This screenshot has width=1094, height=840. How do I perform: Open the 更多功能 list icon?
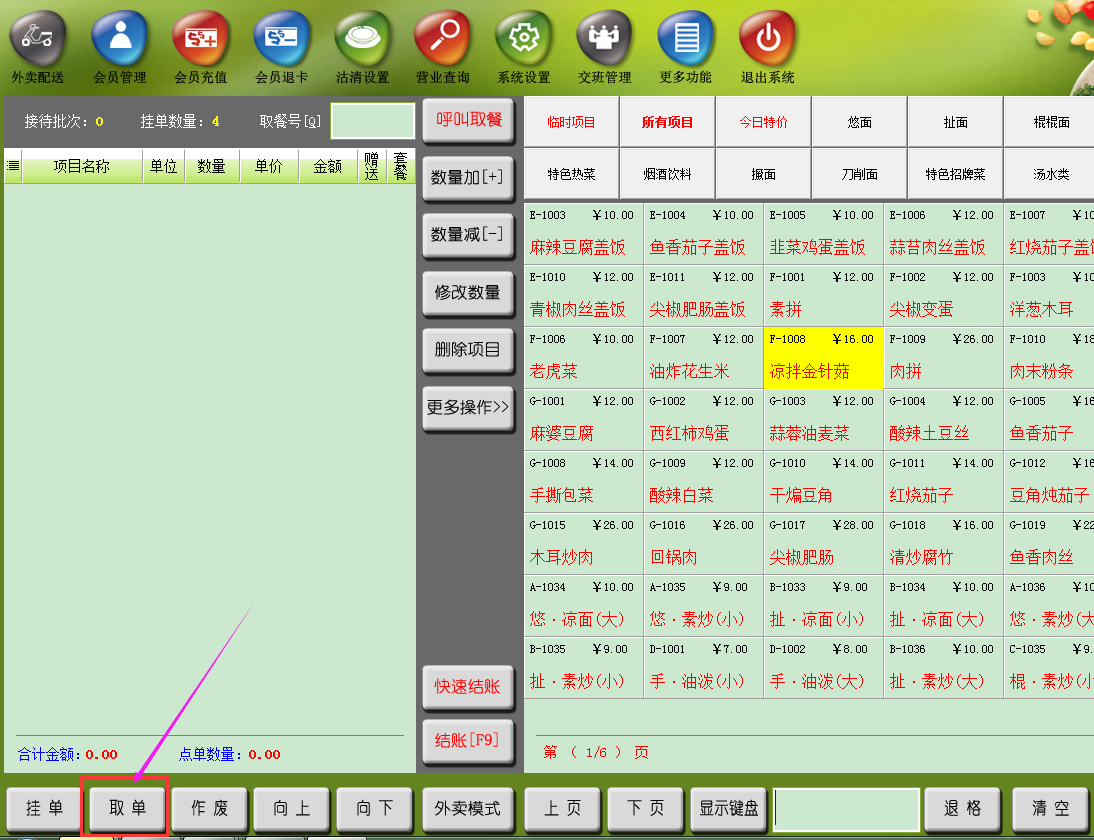(x=685, y=38)
